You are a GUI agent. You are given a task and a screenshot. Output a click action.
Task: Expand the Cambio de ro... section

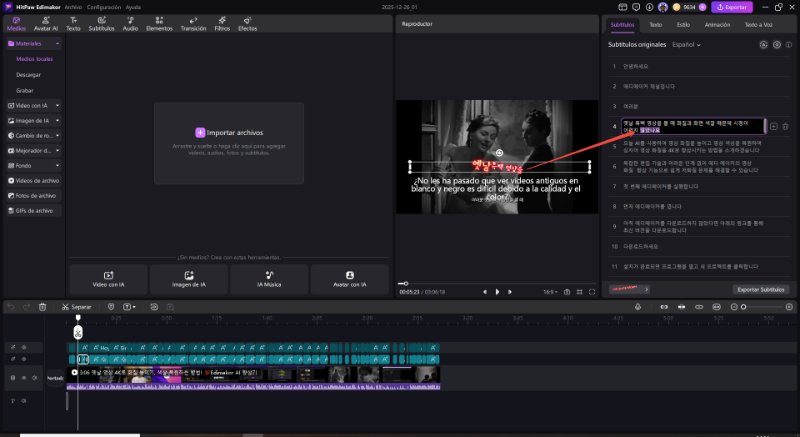point(57,136)
